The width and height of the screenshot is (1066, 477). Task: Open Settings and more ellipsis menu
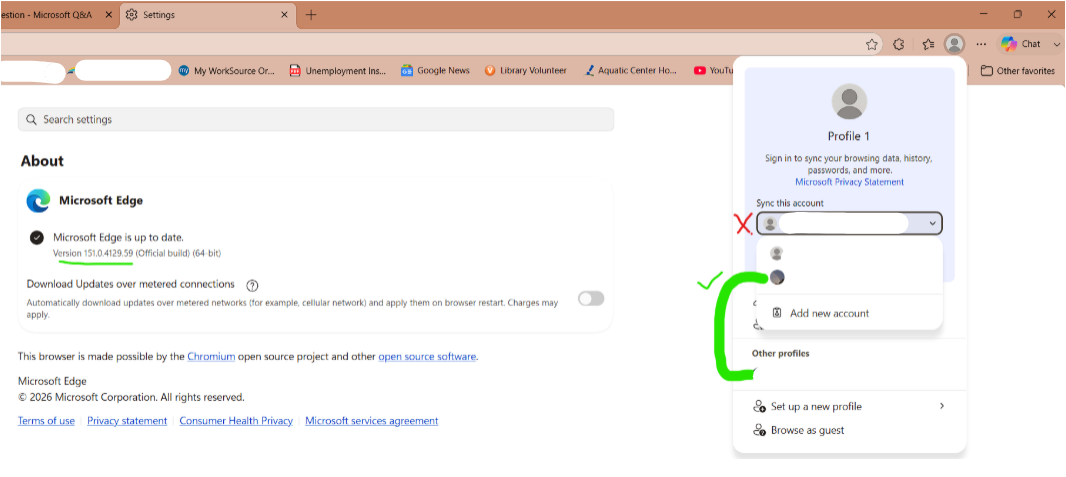(981, 44)
